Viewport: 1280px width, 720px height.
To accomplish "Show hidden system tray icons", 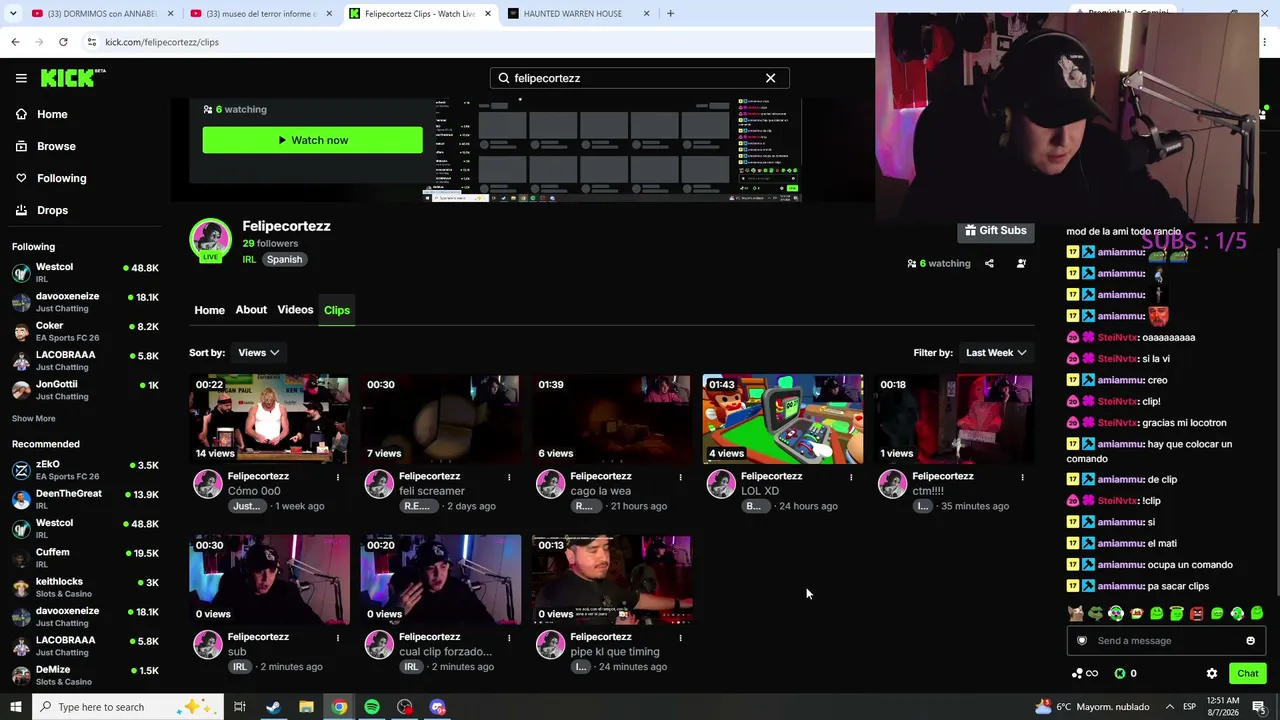I will click(1169, 707).
